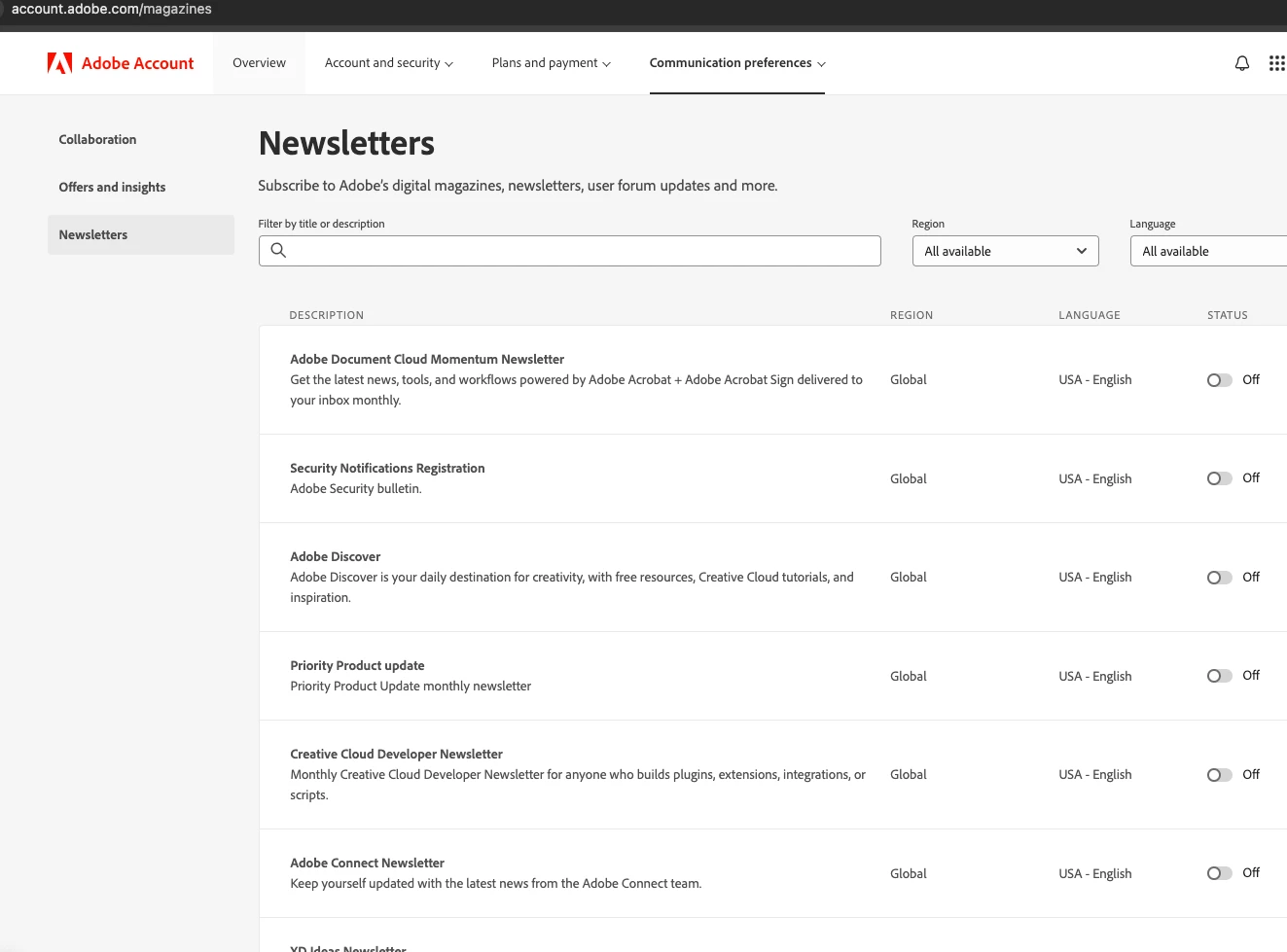The height and width of the screenshot is (952, 1287).
Task: Click the browser address bar URL
Action: (x=111, y=10)
